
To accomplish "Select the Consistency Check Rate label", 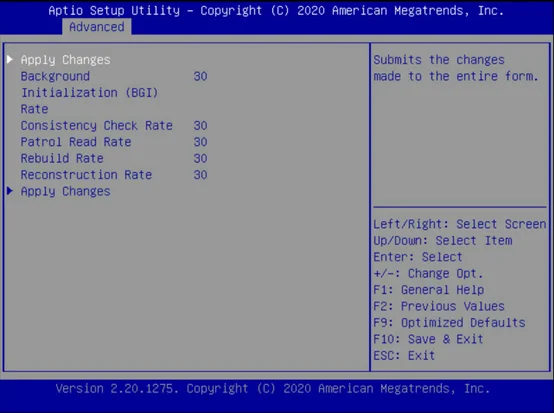I will [96, 125].
